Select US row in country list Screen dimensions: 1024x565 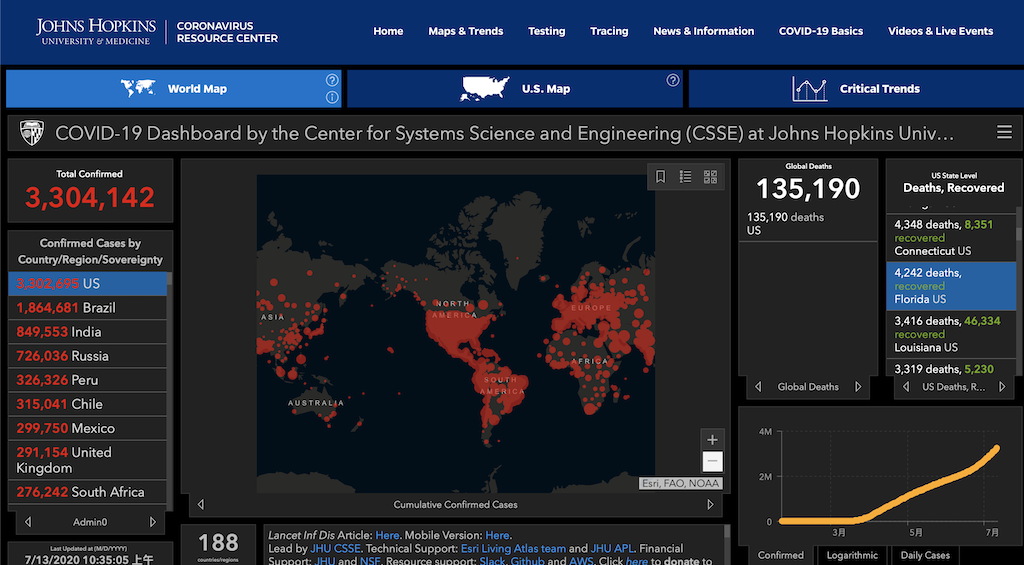(x=88, y=283)
